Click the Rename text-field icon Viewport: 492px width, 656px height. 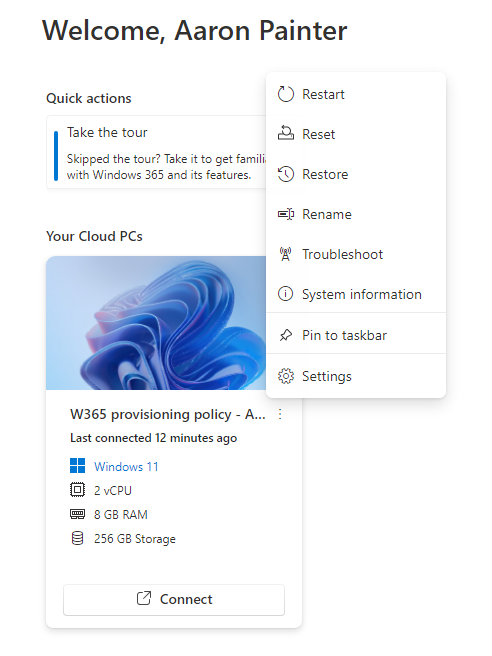pos(286,214)
